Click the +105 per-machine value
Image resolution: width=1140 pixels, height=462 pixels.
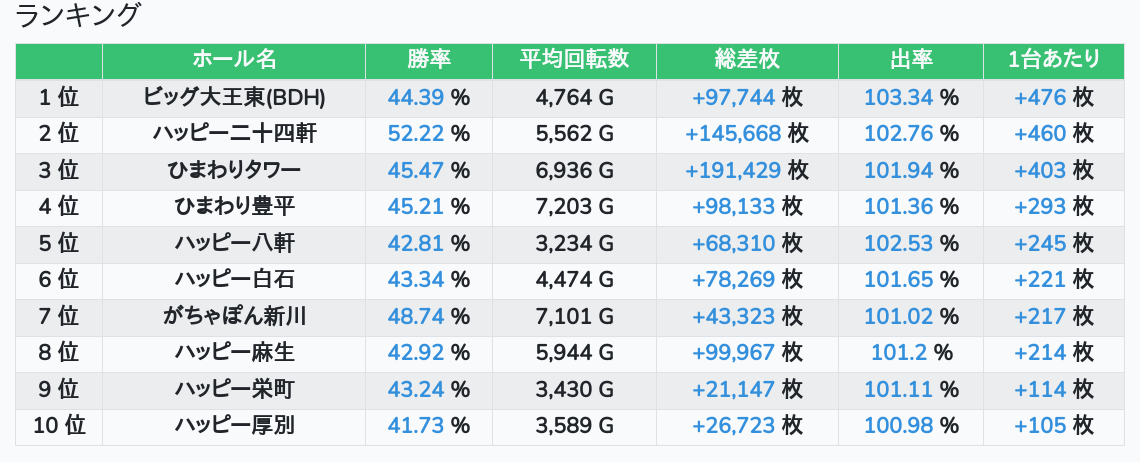coord(1040,426)
